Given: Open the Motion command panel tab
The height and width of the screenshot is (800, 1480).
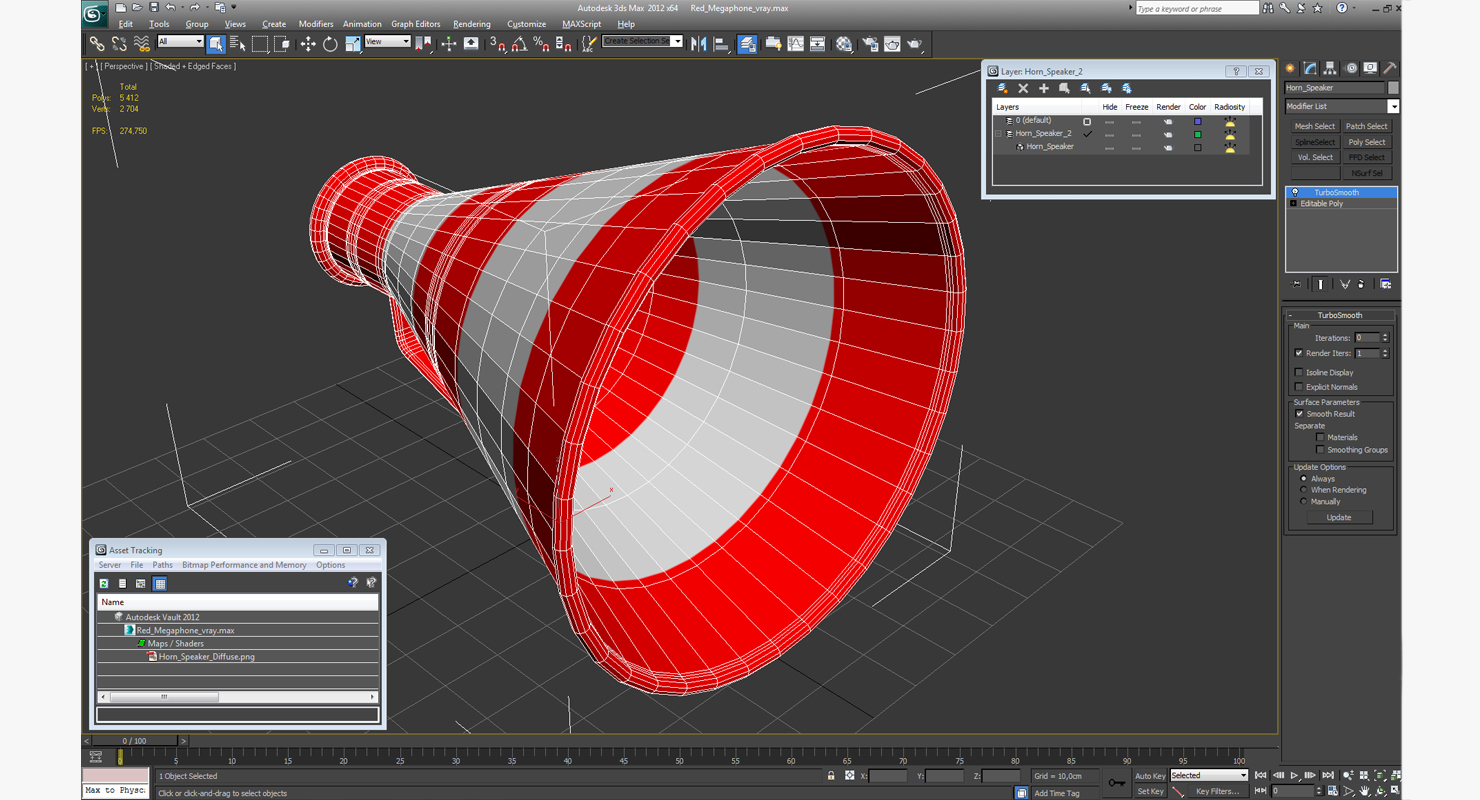Looking at the screenshot, I should 1351,68.
